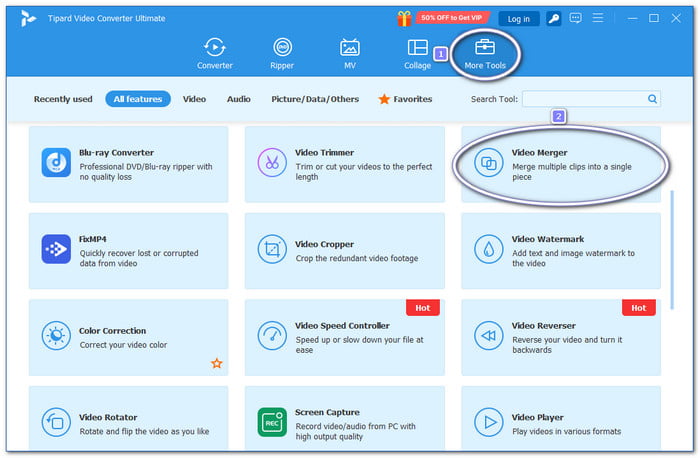Viewport: 700px width, 458px height.
Task: Click the Video Reverser rewind icon
Action: (x=488, y=336)
